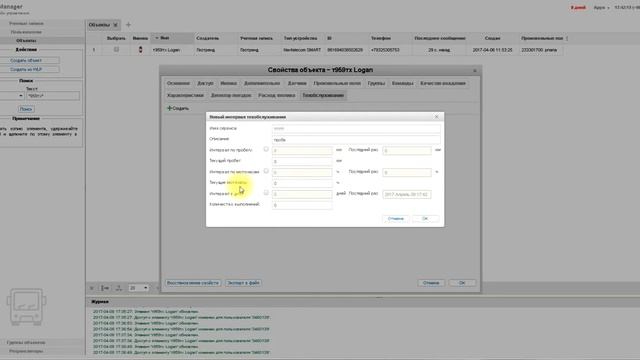Select the Техобслуживание tab
The width and height of the screenshot is (640, 360).
click(x=323, y=96)
